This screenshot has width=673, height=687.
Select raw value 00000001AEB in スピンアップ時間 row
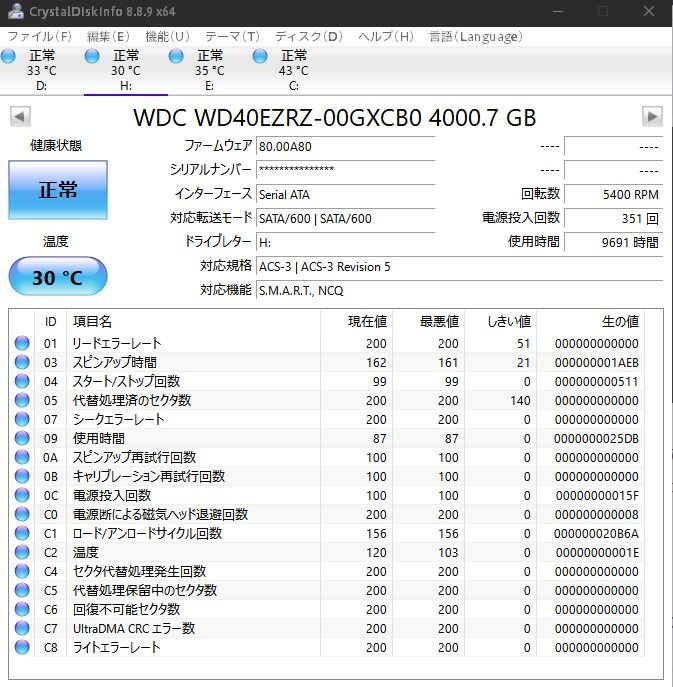point(597,363)
